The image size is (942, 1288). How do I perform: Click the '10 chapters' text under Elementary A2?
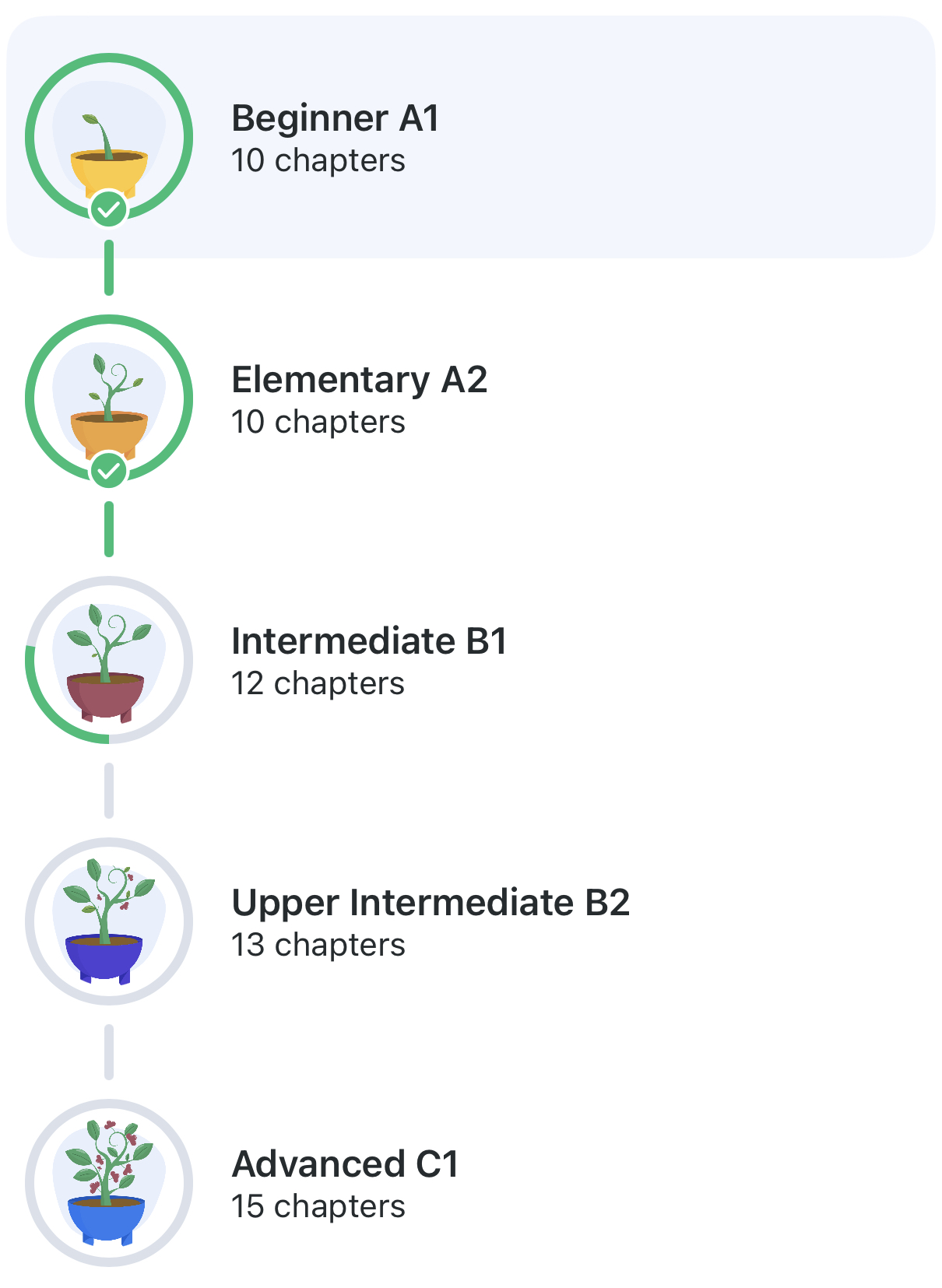318,422
